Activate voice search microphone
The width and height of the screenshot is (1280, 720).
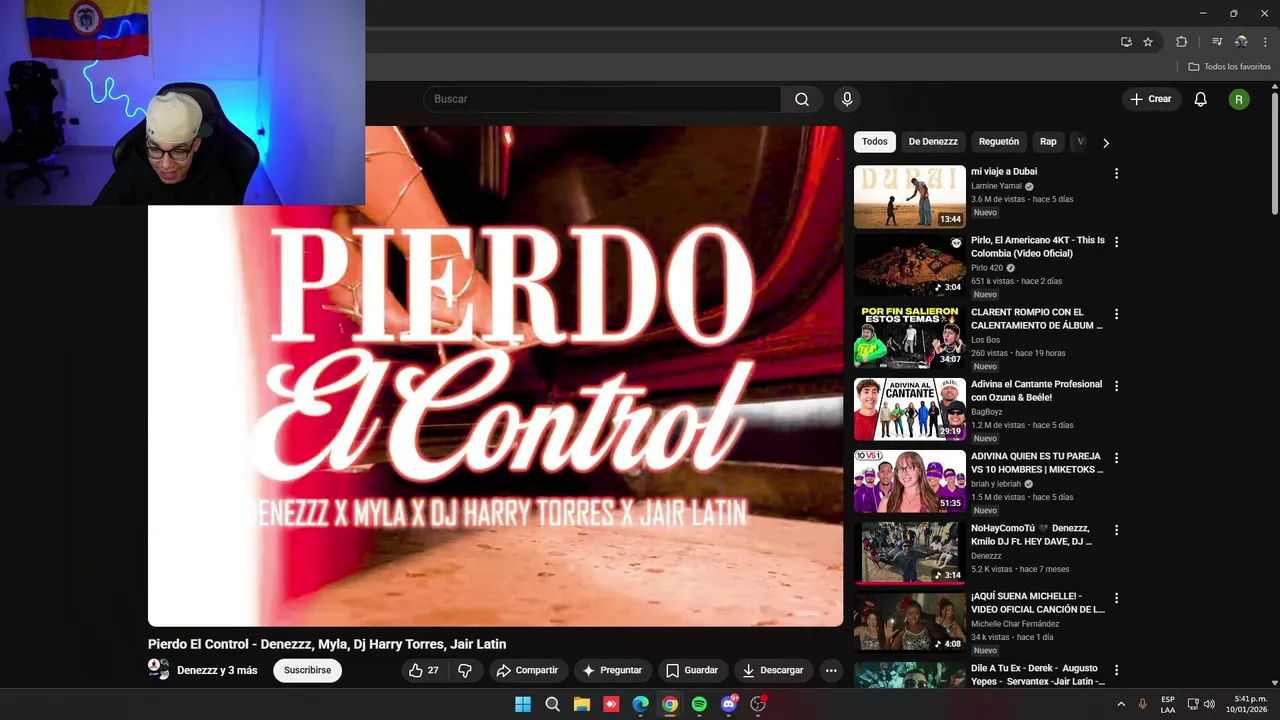[847, 99]
